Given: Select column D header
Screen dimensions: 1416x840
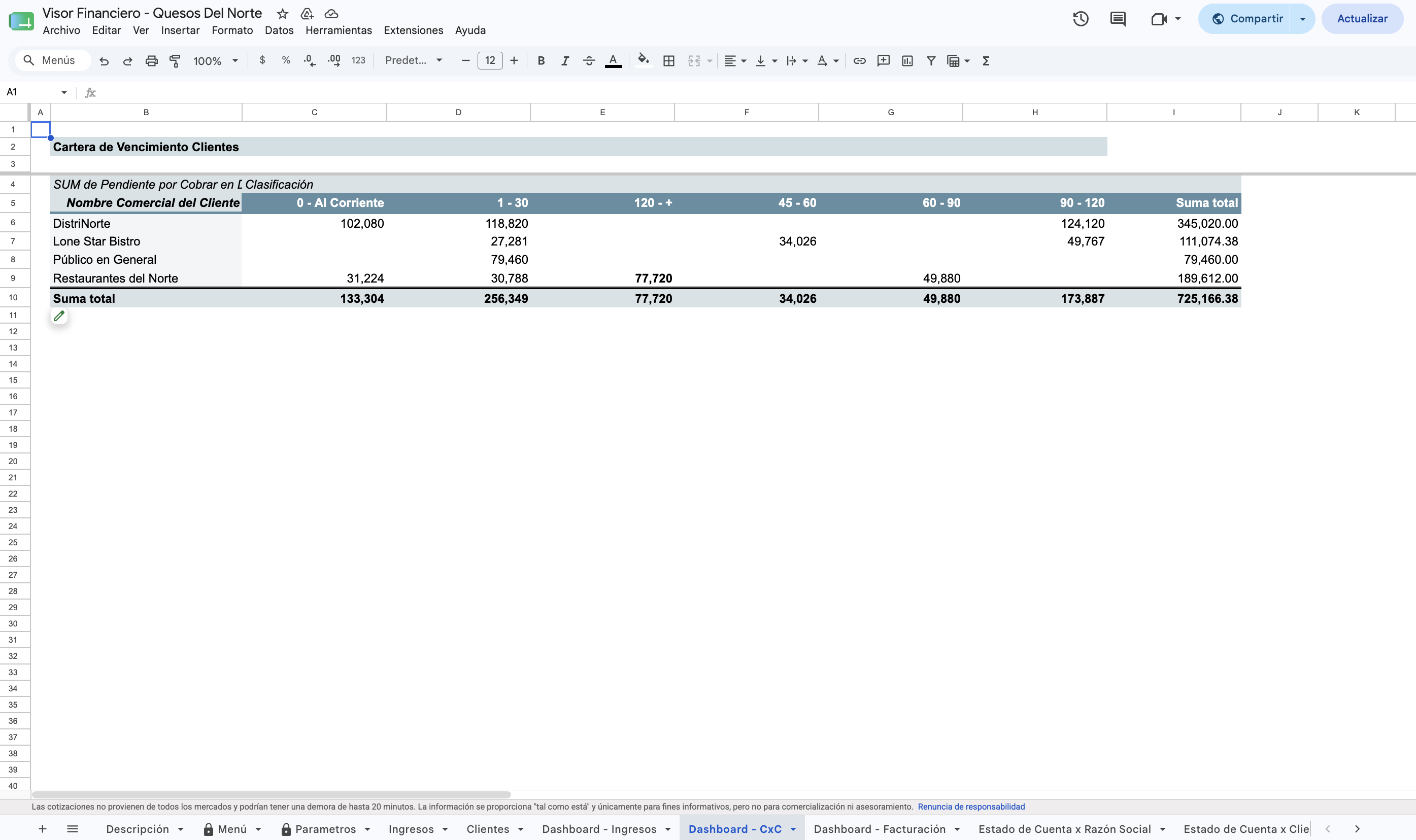Looking at the screenshot, I should click(458, 112).
